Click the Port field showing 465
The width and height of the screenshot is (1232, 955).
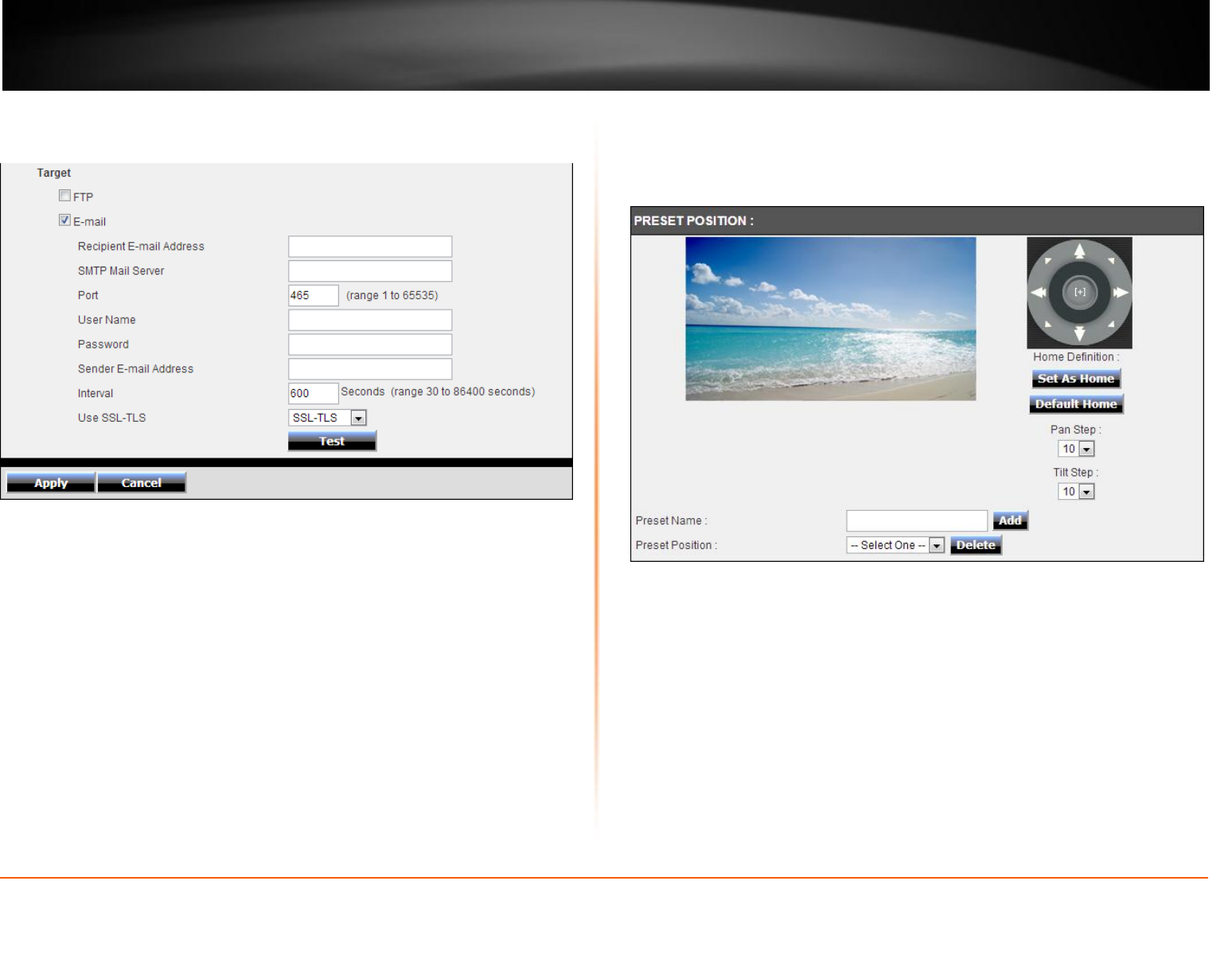click(x=314, y=295)
